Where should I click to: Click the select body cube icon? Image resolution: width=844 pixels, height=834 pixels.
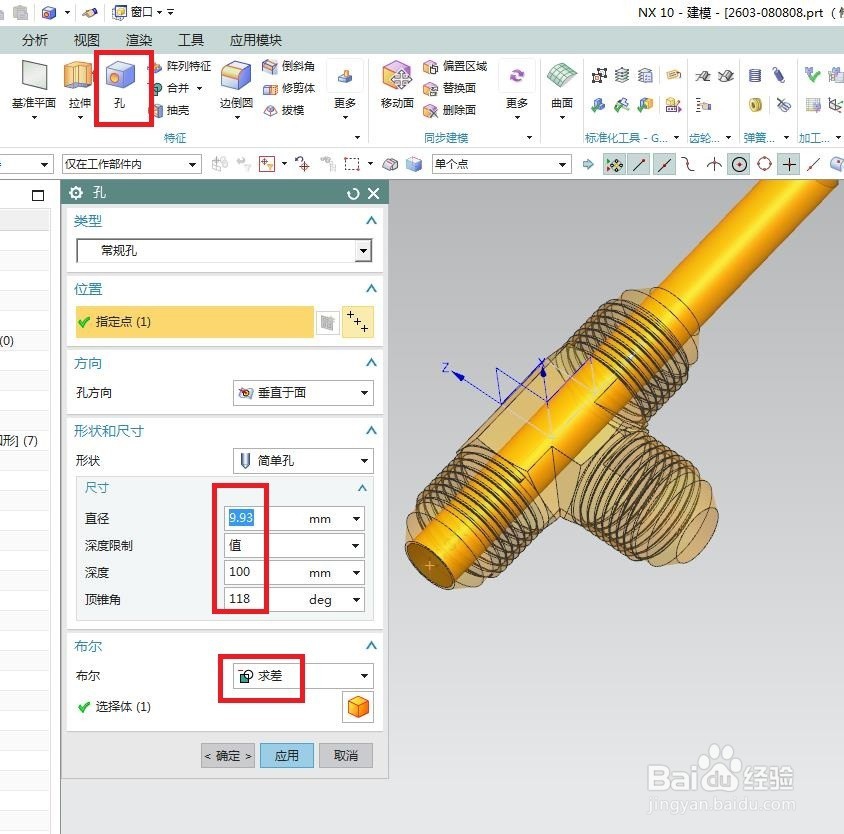358,707
